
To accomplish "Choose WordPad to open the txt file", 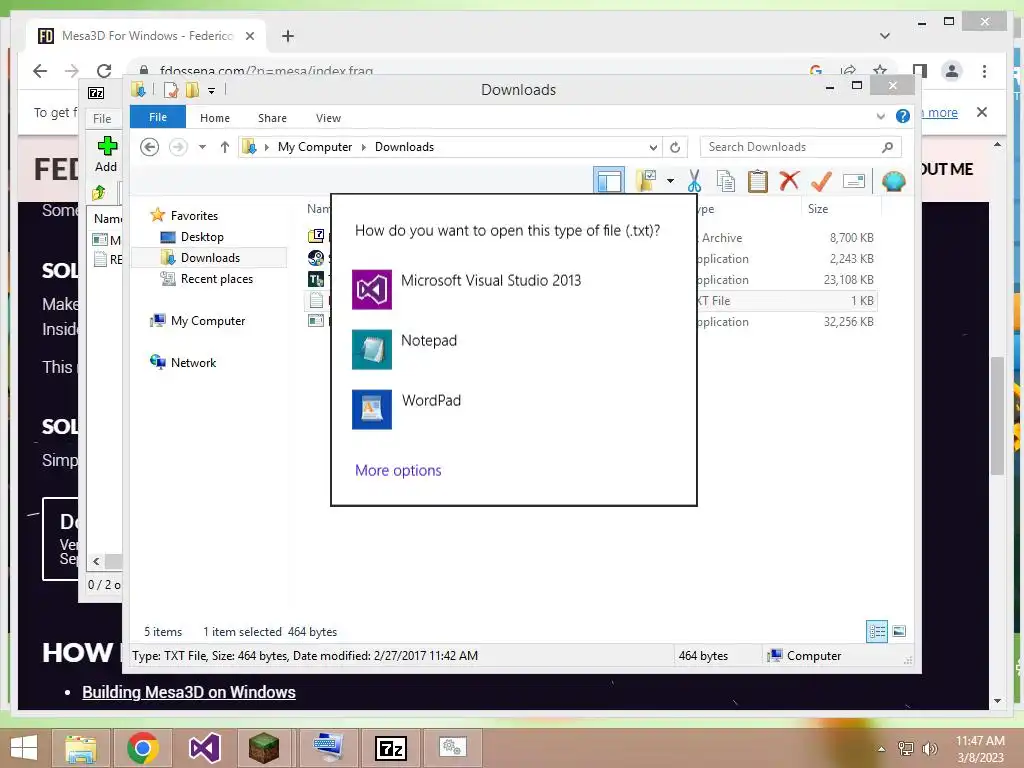I will tap(514, 409).
